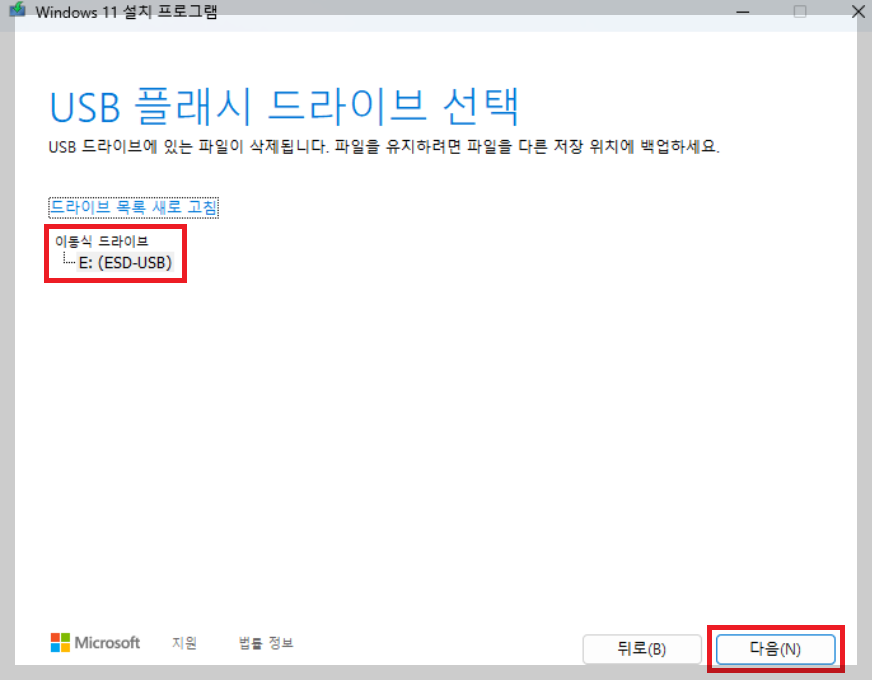Refresh the drive list via 드라이브 목록 새로 고침
The height and width of the screenshot is (680, 872).
click(x=133, y=207)
